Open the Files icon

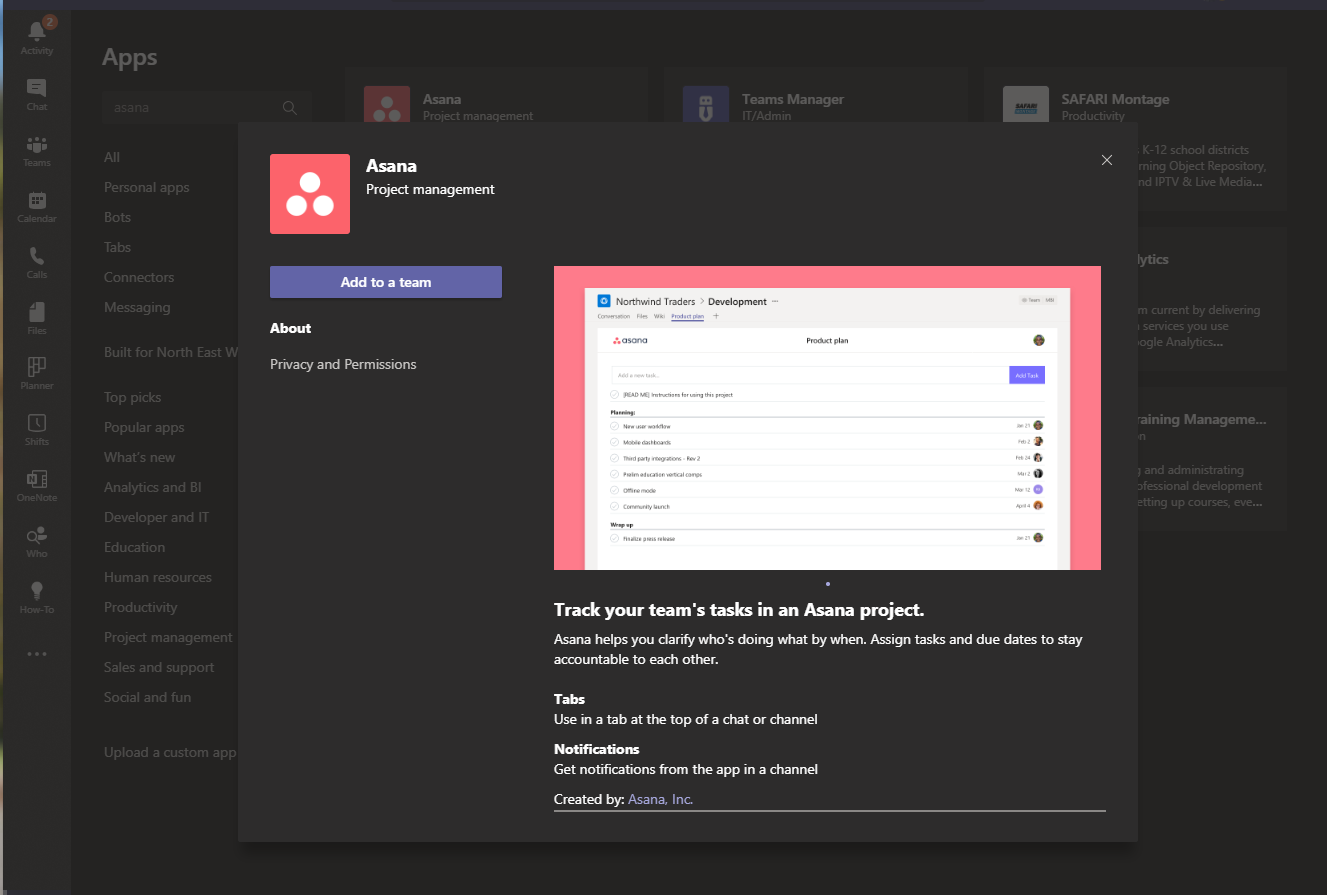click(36, 315)
